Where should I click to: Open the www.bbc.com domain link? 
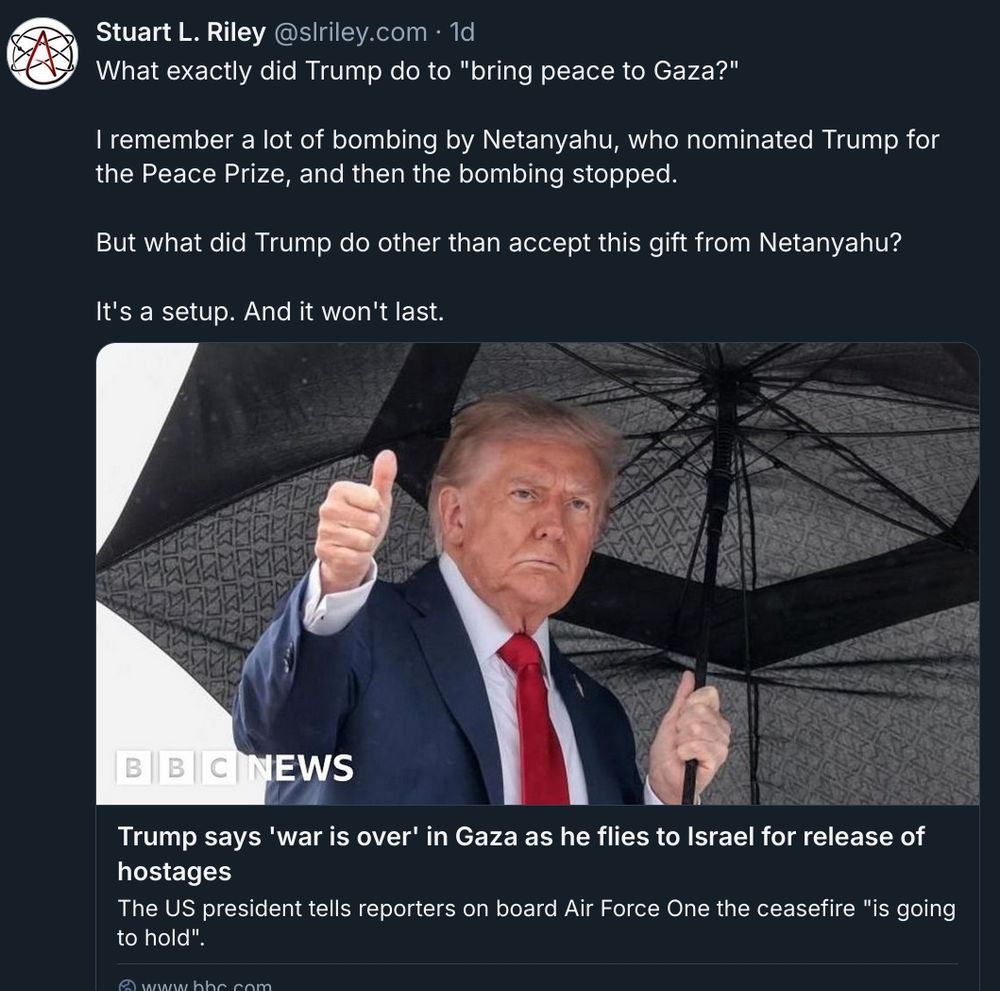coord(207,985)
